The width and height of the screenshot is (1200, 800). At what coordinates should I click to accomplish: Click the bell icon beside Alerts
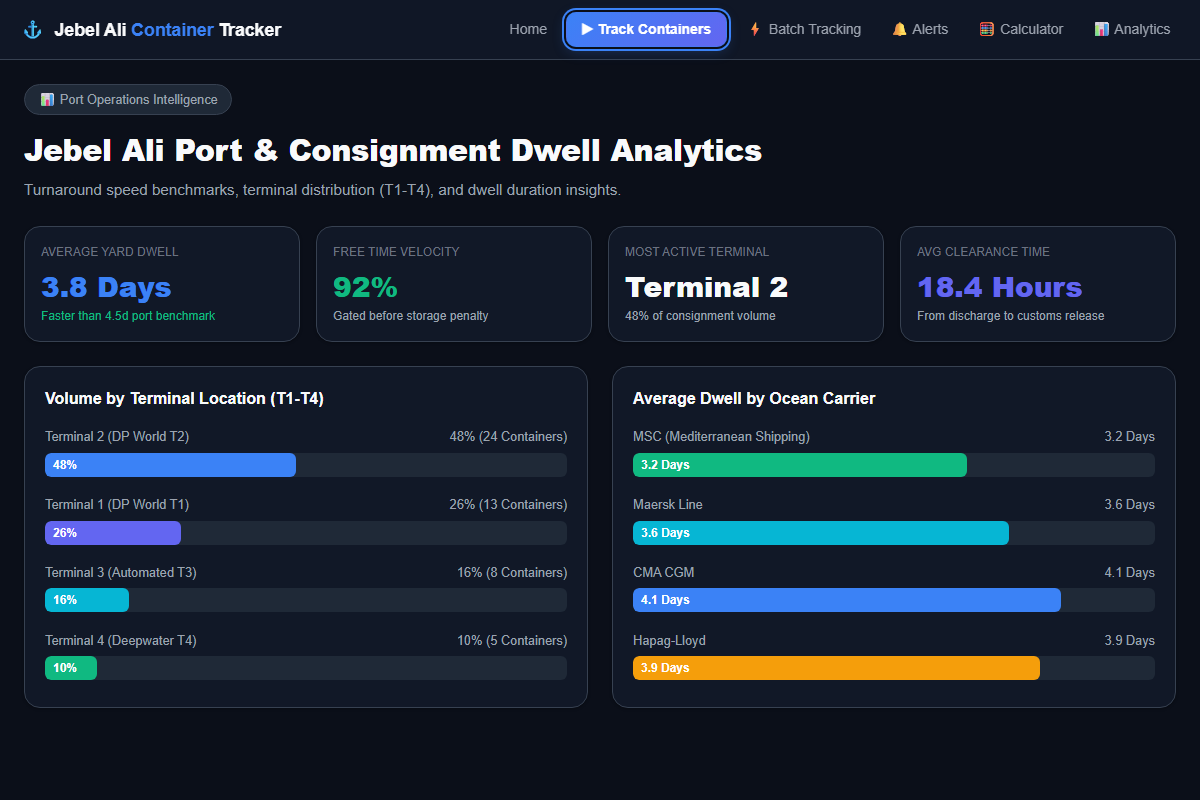(899, 30)
